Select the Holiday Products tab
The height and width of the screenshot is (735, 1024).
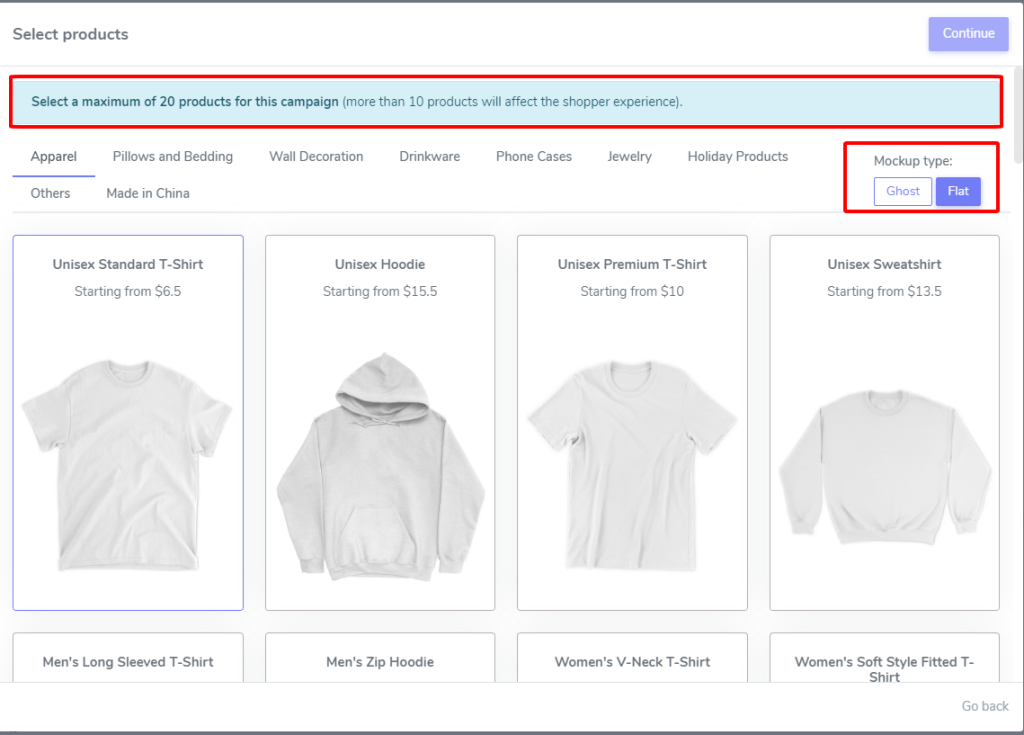point(738,157)
